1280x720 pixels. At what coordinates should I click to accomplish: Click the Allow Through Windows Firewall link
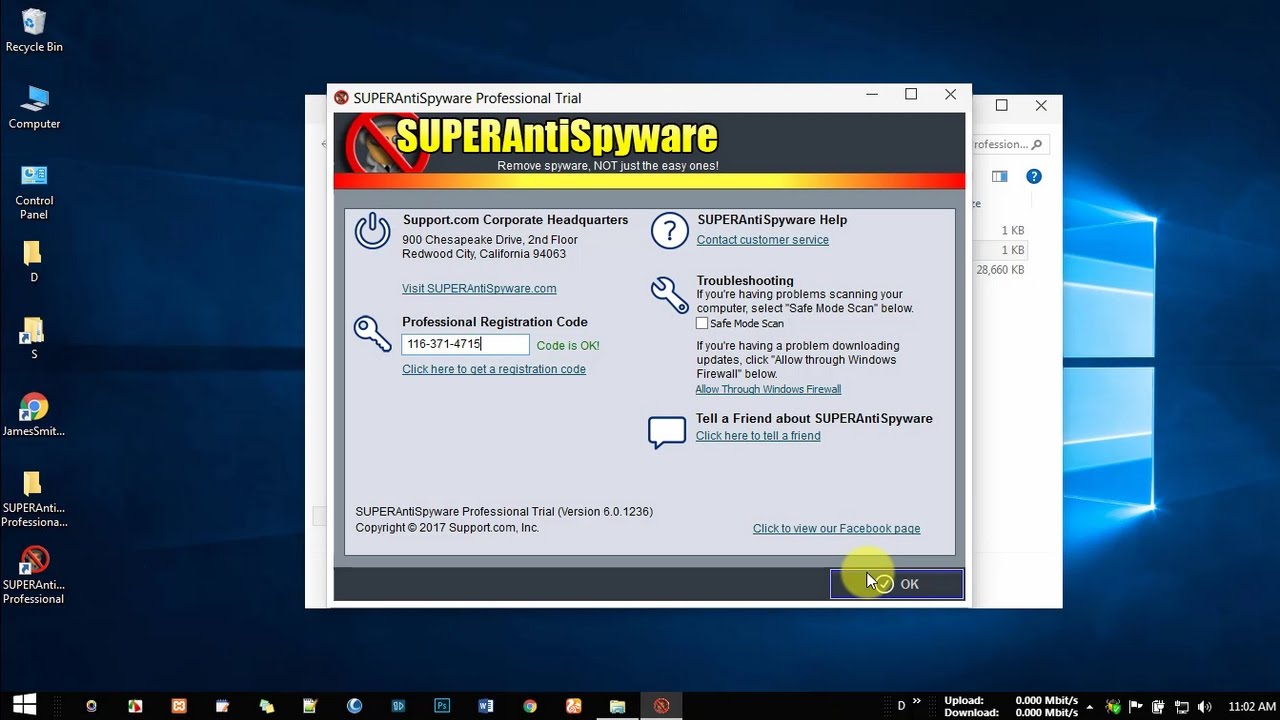pyautogui.click(x=768, y=389)
